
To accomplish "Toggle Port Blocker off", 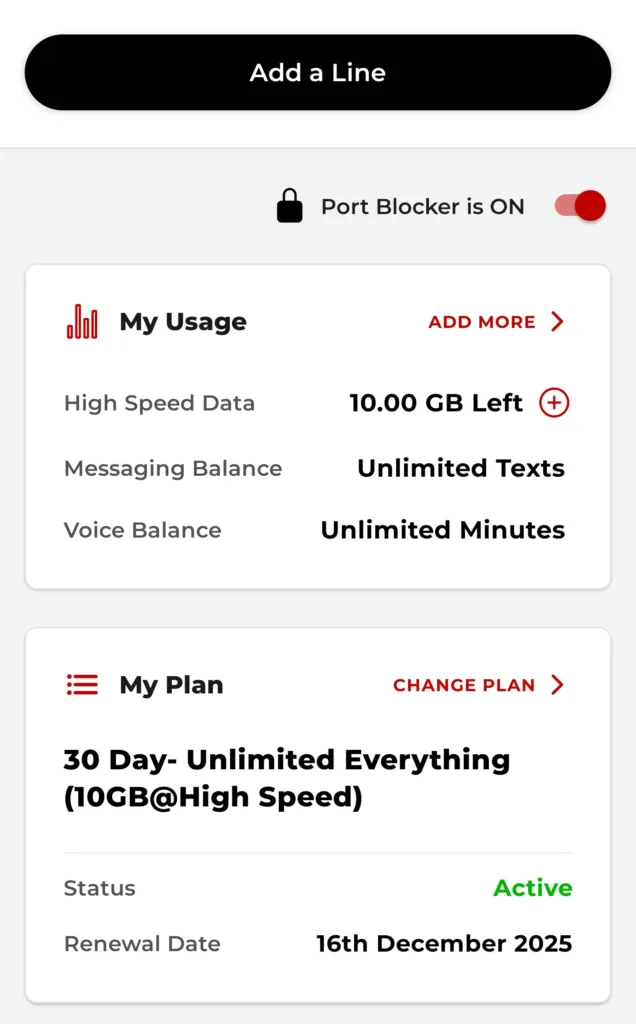I will coord(578,206).
